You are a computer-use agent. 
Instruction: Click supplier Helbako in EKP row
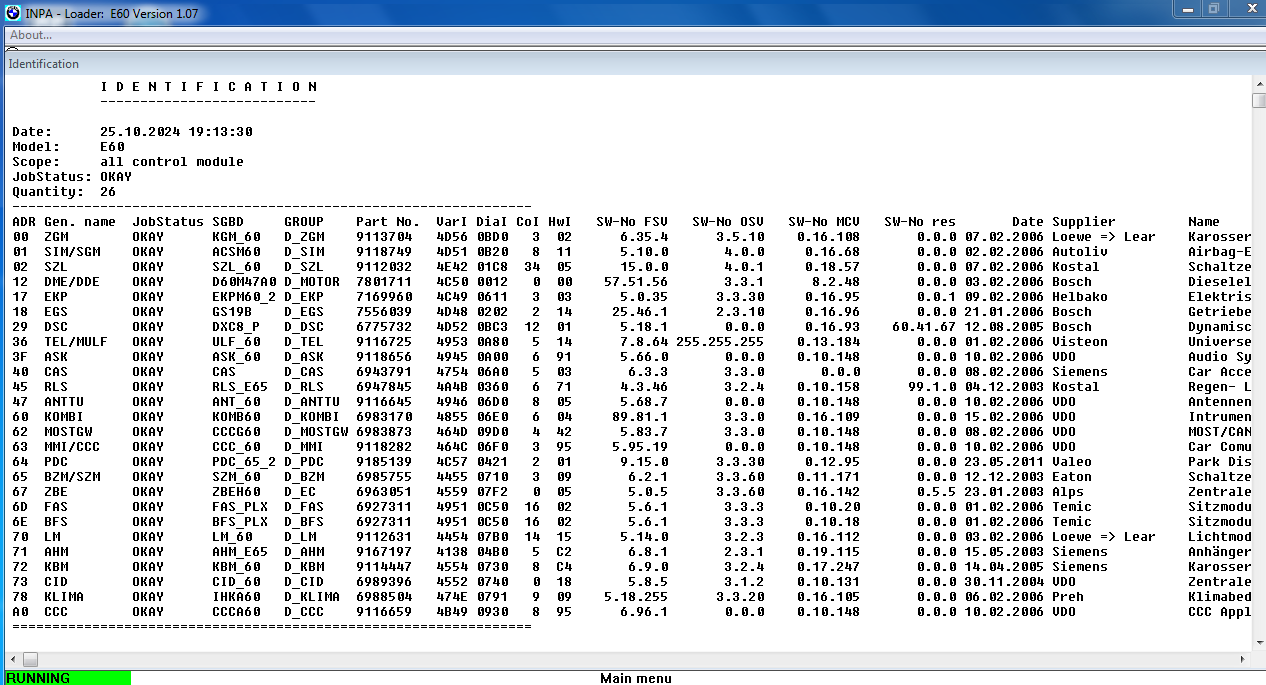point(1080,296)
